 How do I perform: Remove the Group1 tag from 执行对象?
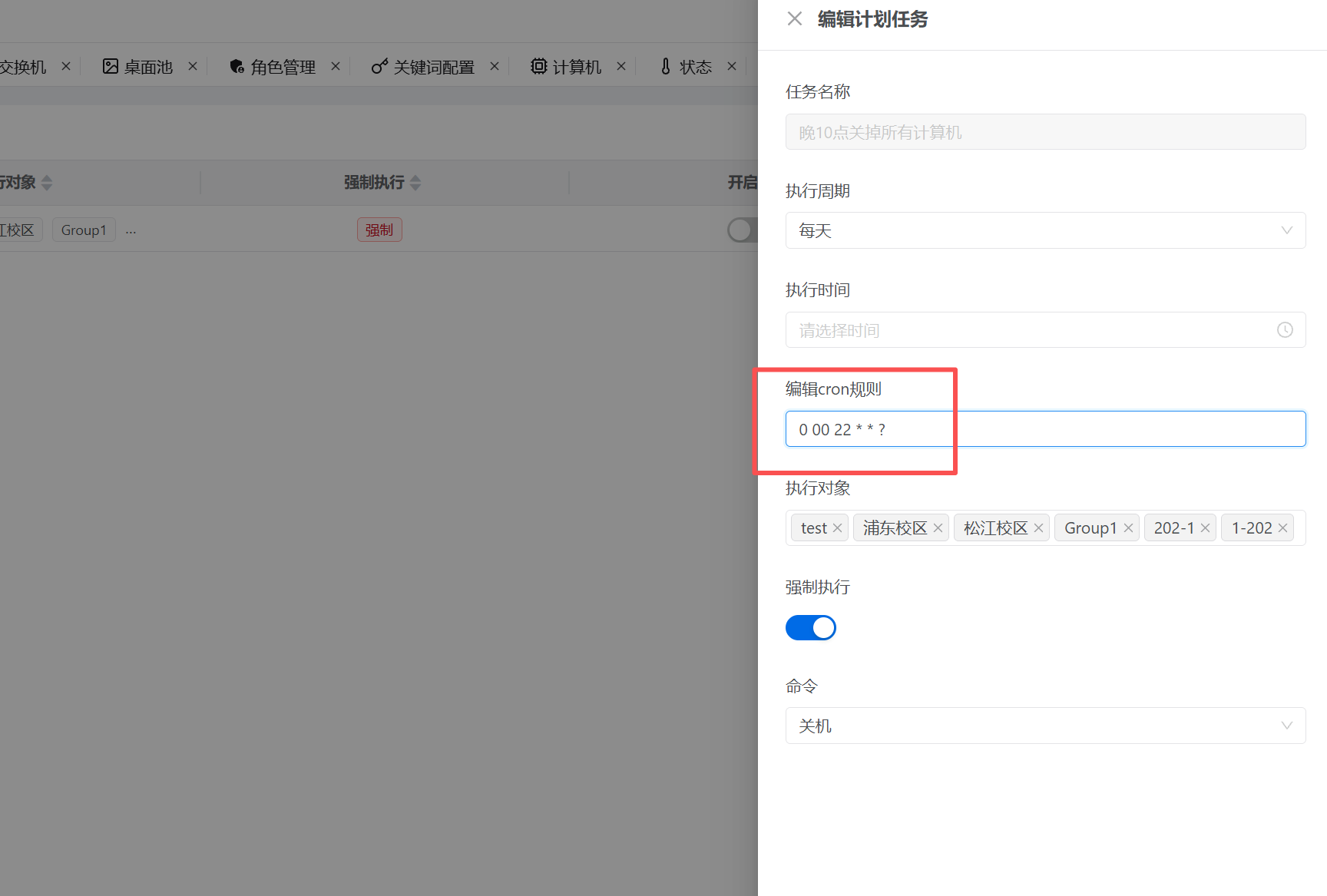[x=1128, y=528]
